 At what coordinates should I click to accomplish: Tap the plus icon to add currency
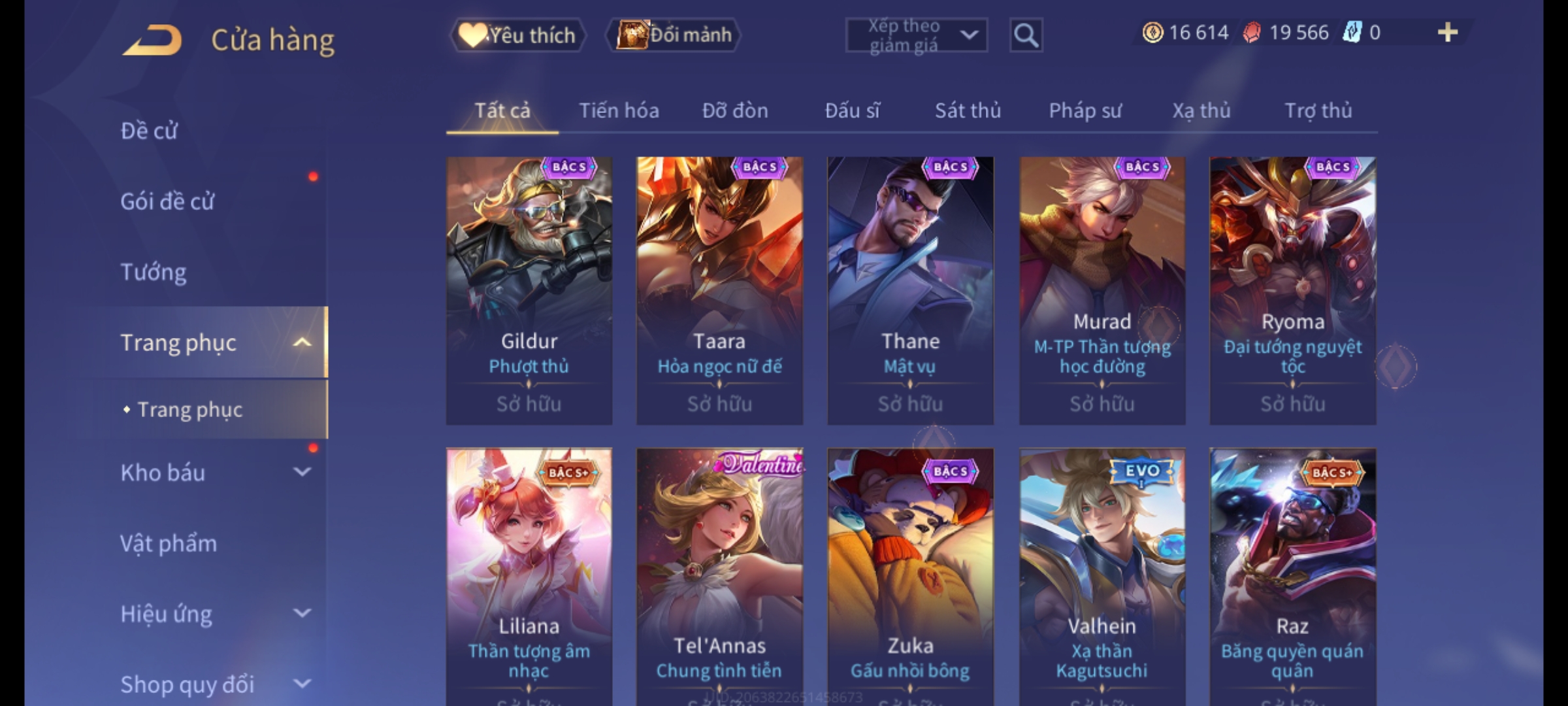point(1448,33)
